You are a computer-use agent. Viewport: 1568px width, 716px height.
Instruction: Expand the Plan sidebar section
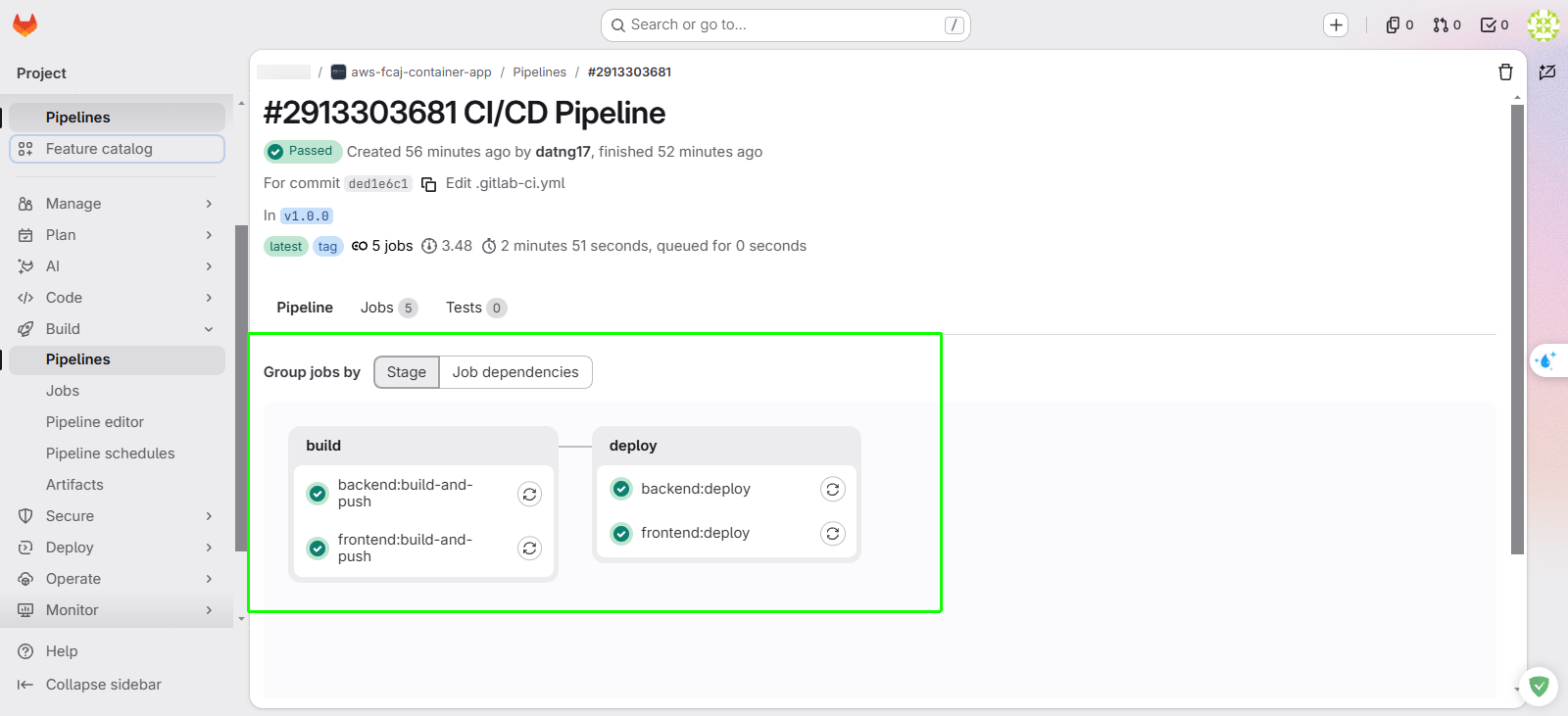[x=117, y=235]
